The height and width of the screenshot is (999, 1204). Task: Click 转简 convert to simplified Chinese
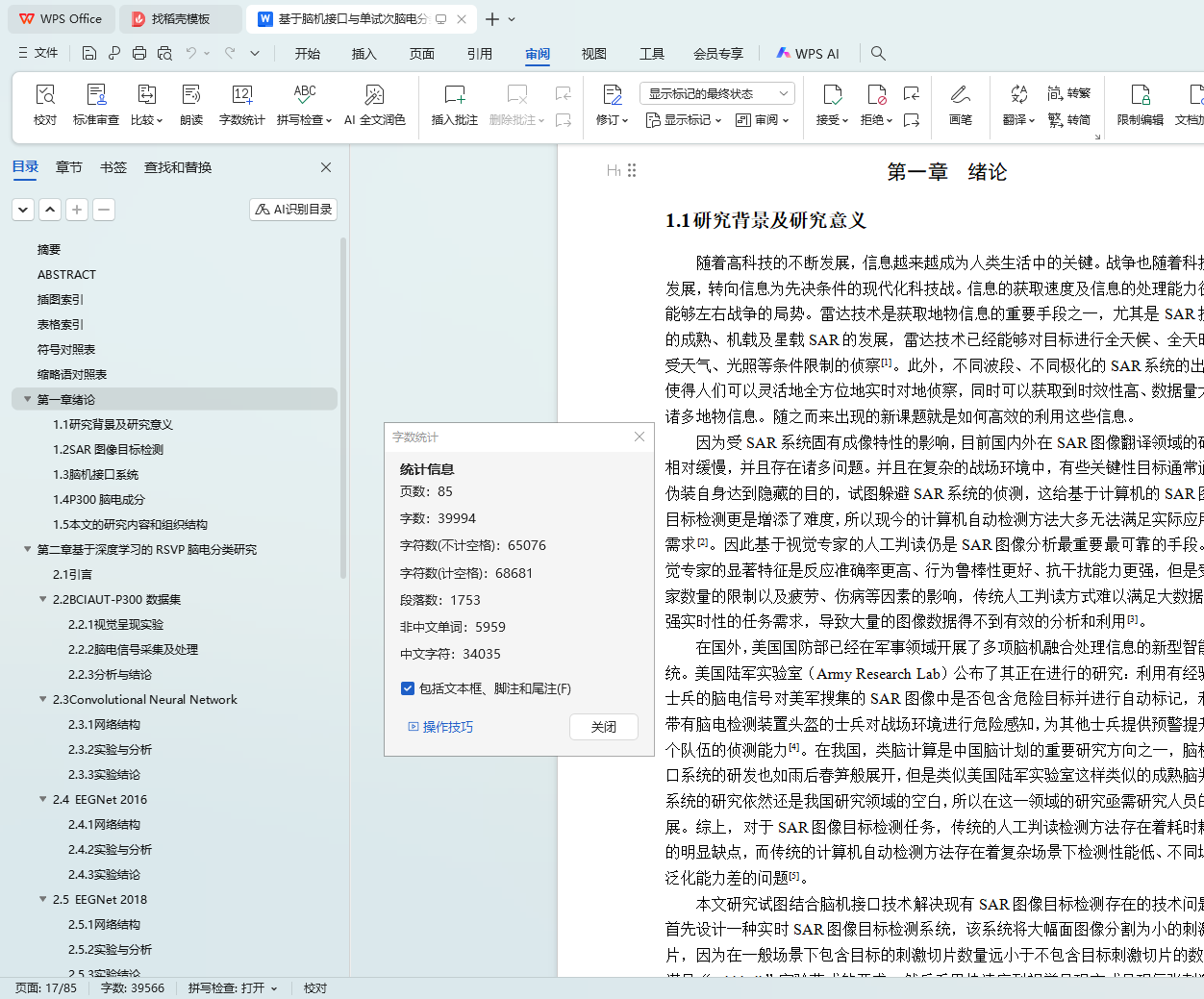[x=1069, y=120]
